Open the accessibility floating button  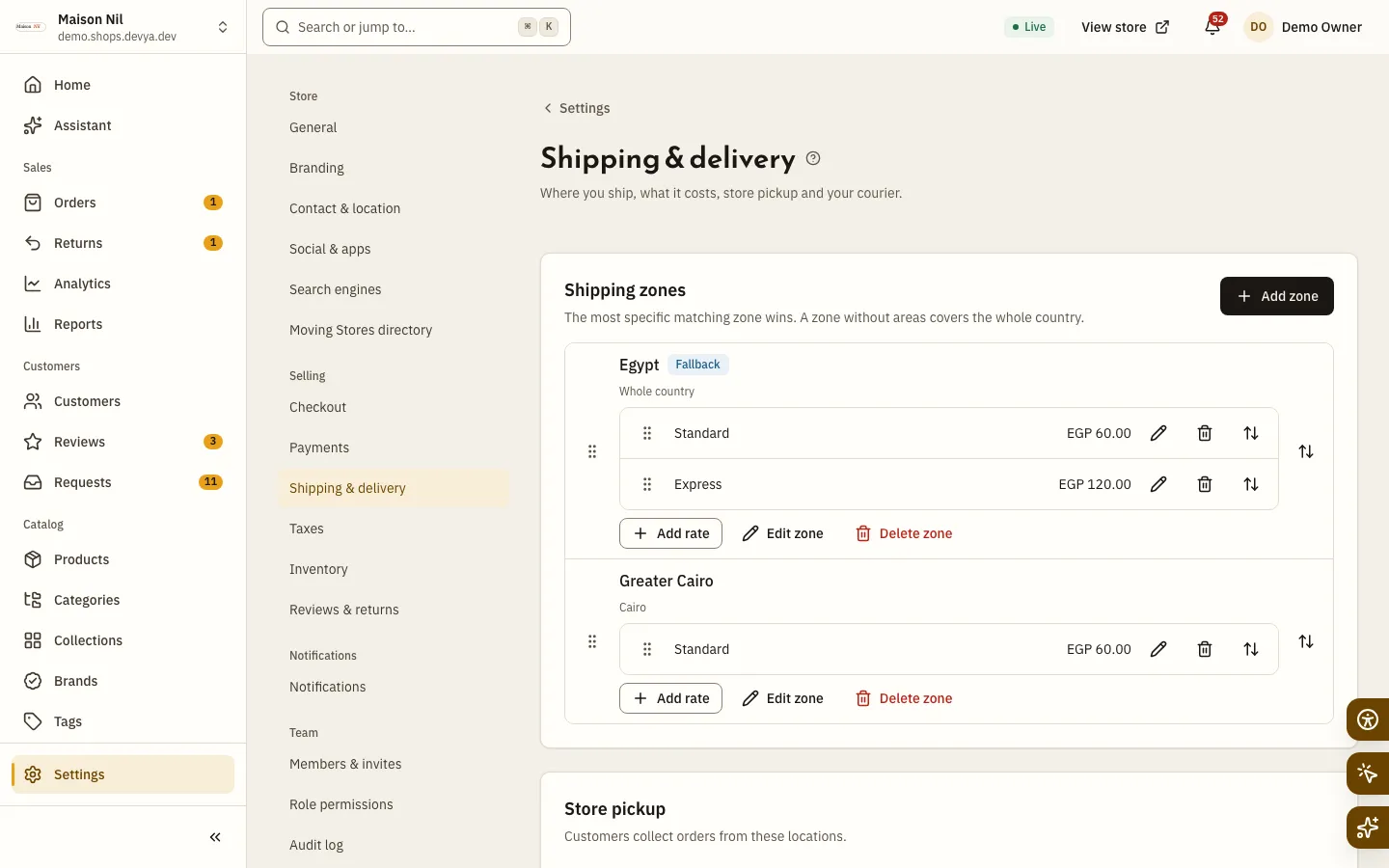tap(1368, 719)
